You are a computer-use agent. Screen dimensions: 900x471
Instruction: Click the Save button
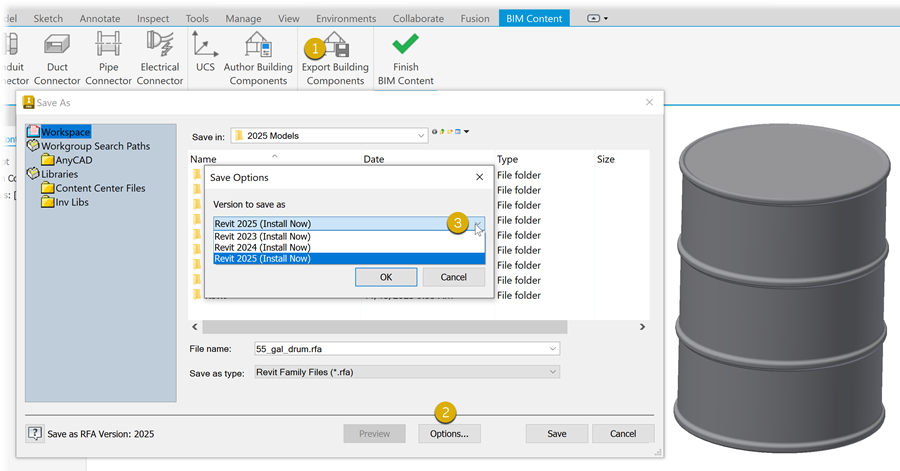(557, 434)
